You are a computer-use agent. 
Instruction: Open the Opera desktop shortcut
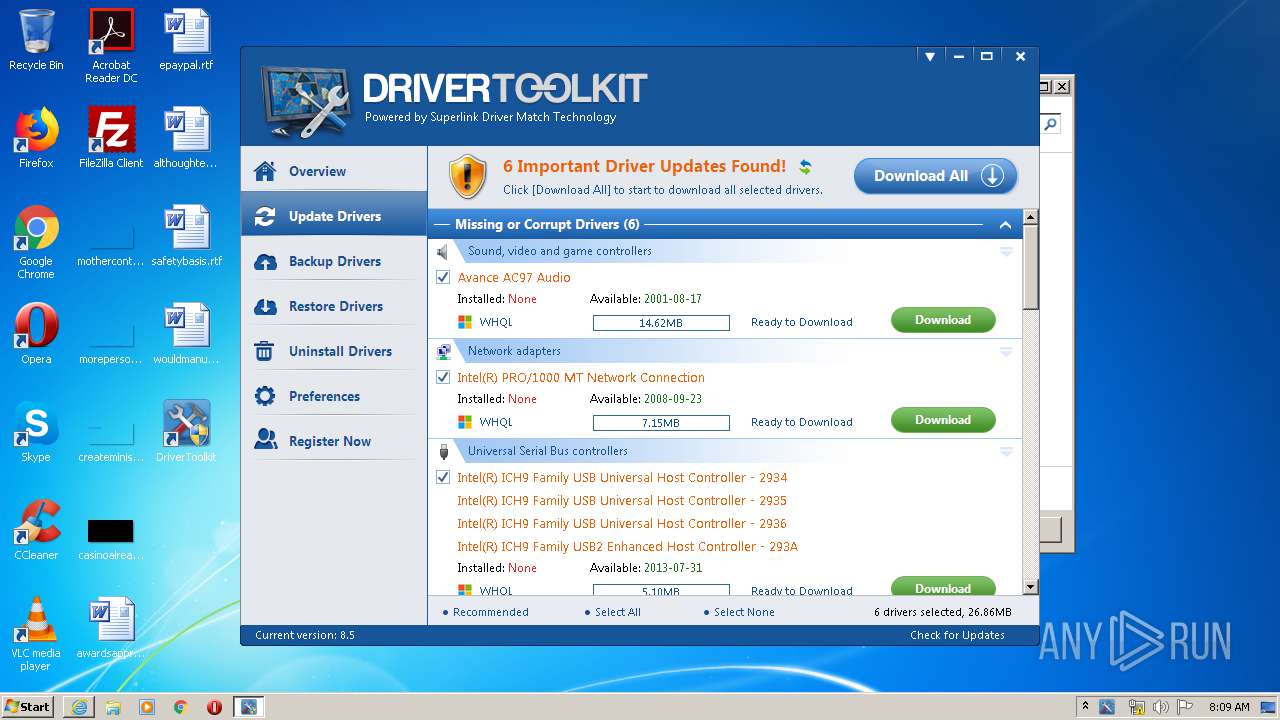(36, 333)
